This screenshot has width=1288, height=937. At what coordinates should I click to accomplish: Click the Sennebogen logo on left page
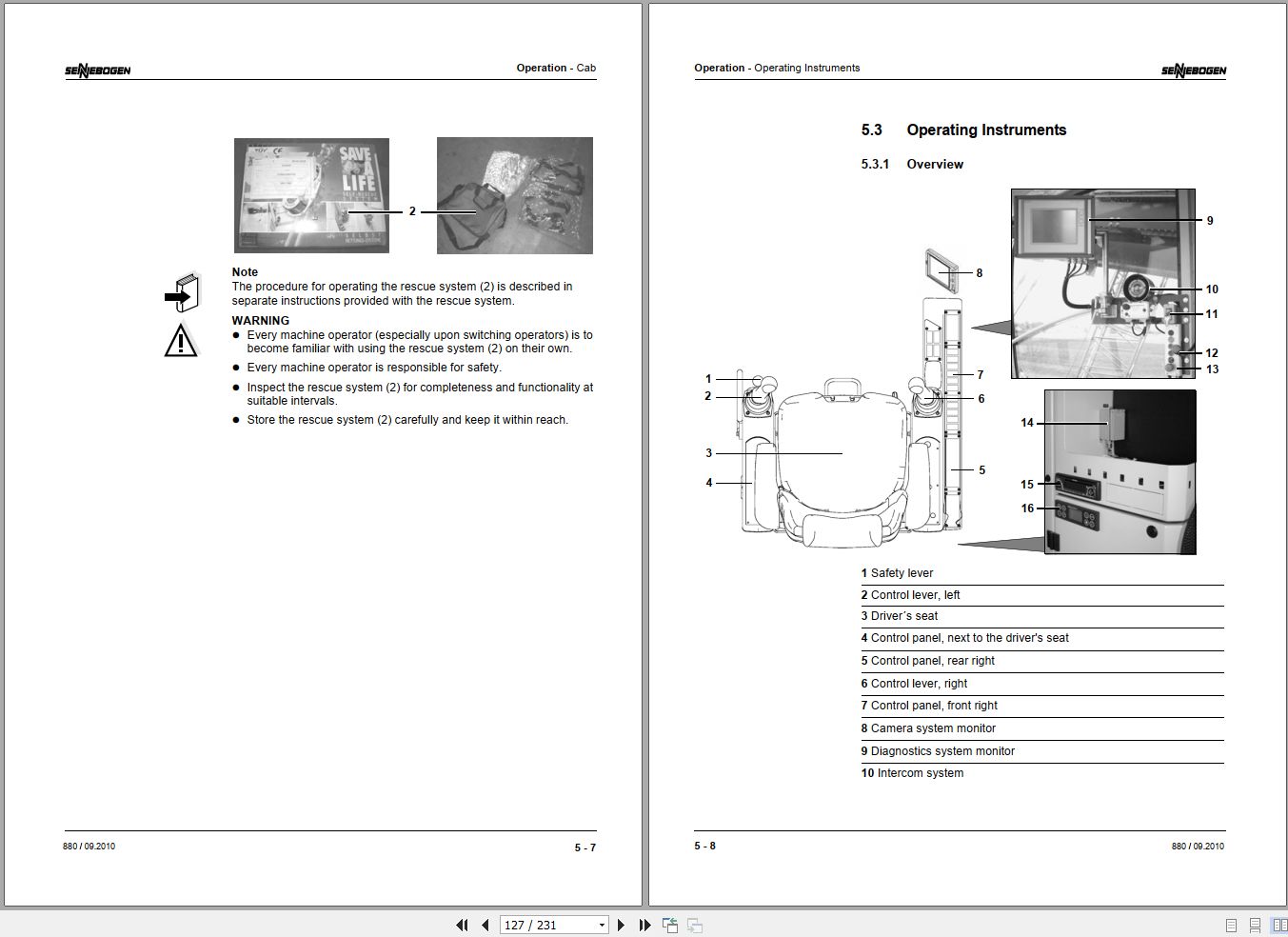pos(98,70)
